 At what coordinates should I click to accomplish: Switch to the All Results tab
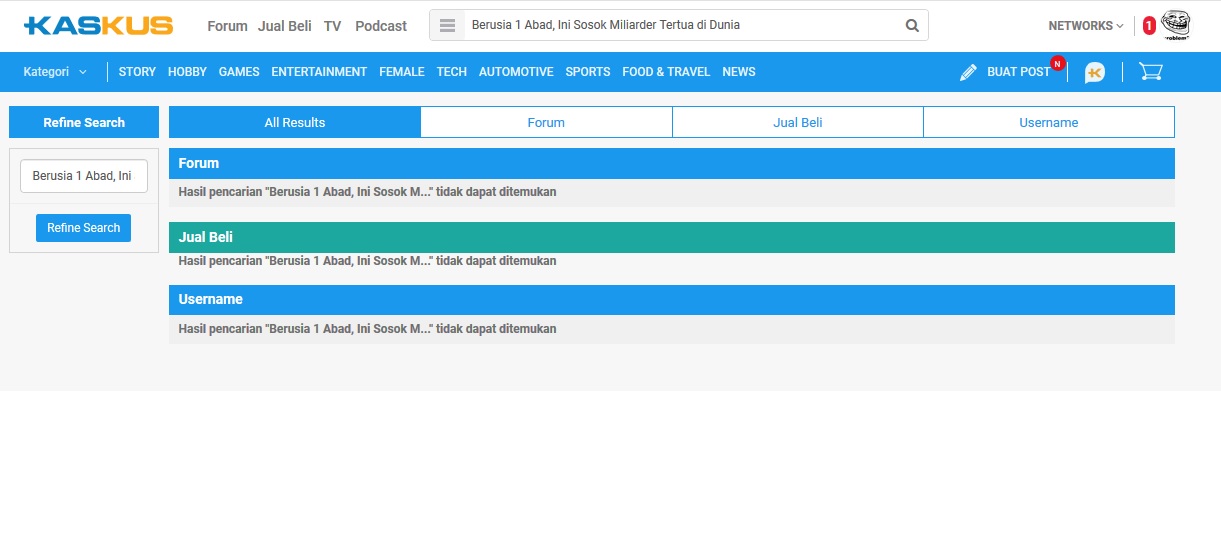point(295,122)
